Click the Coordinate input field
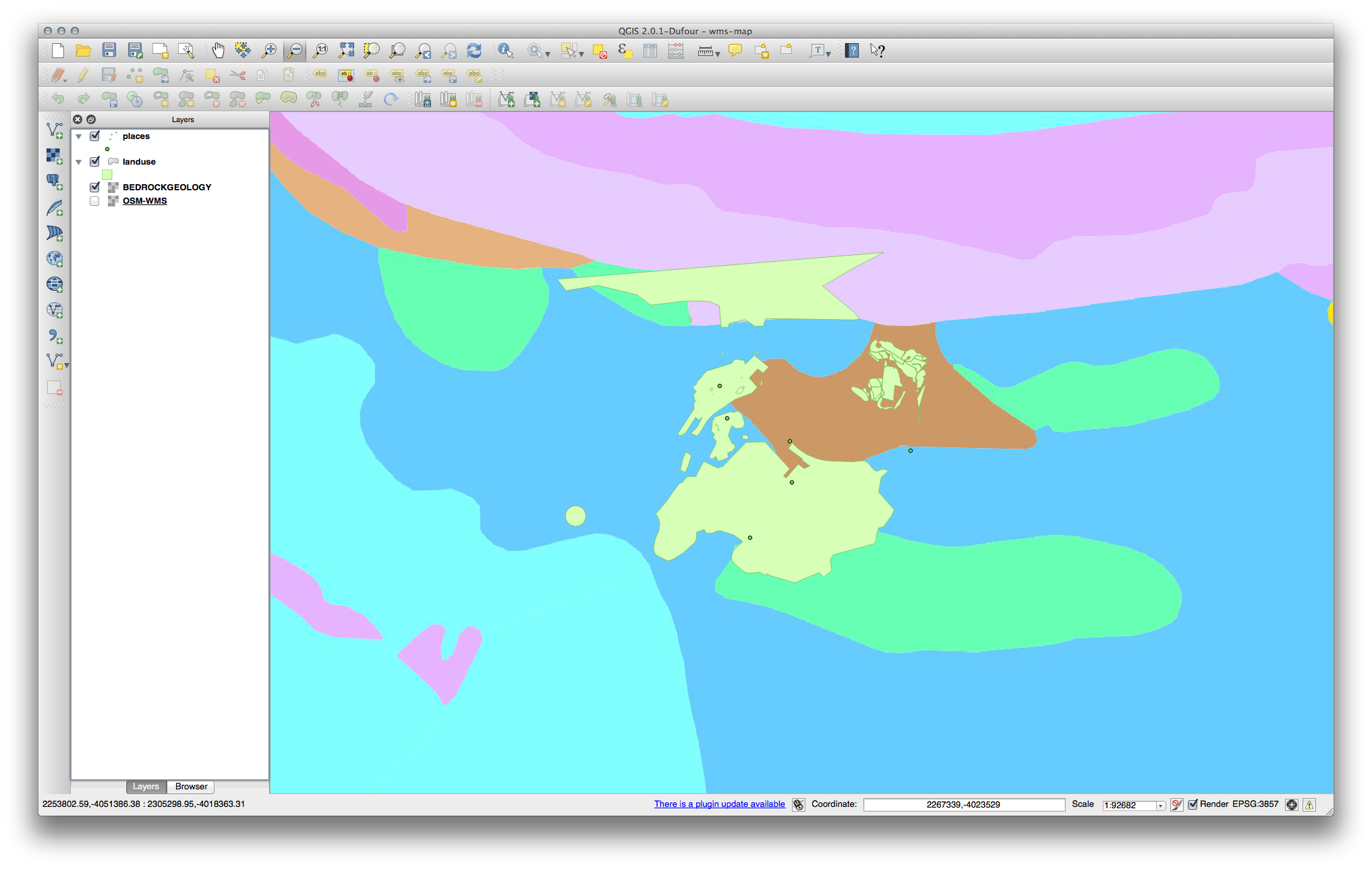This screenshot has width=1372, height=869. tap(963, 805)
